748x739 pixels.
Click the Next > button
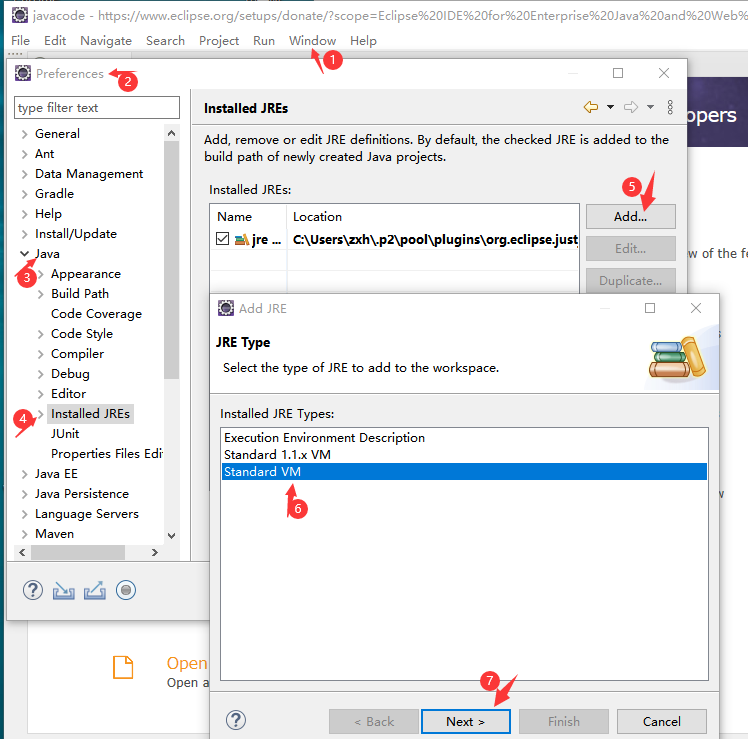466,721
